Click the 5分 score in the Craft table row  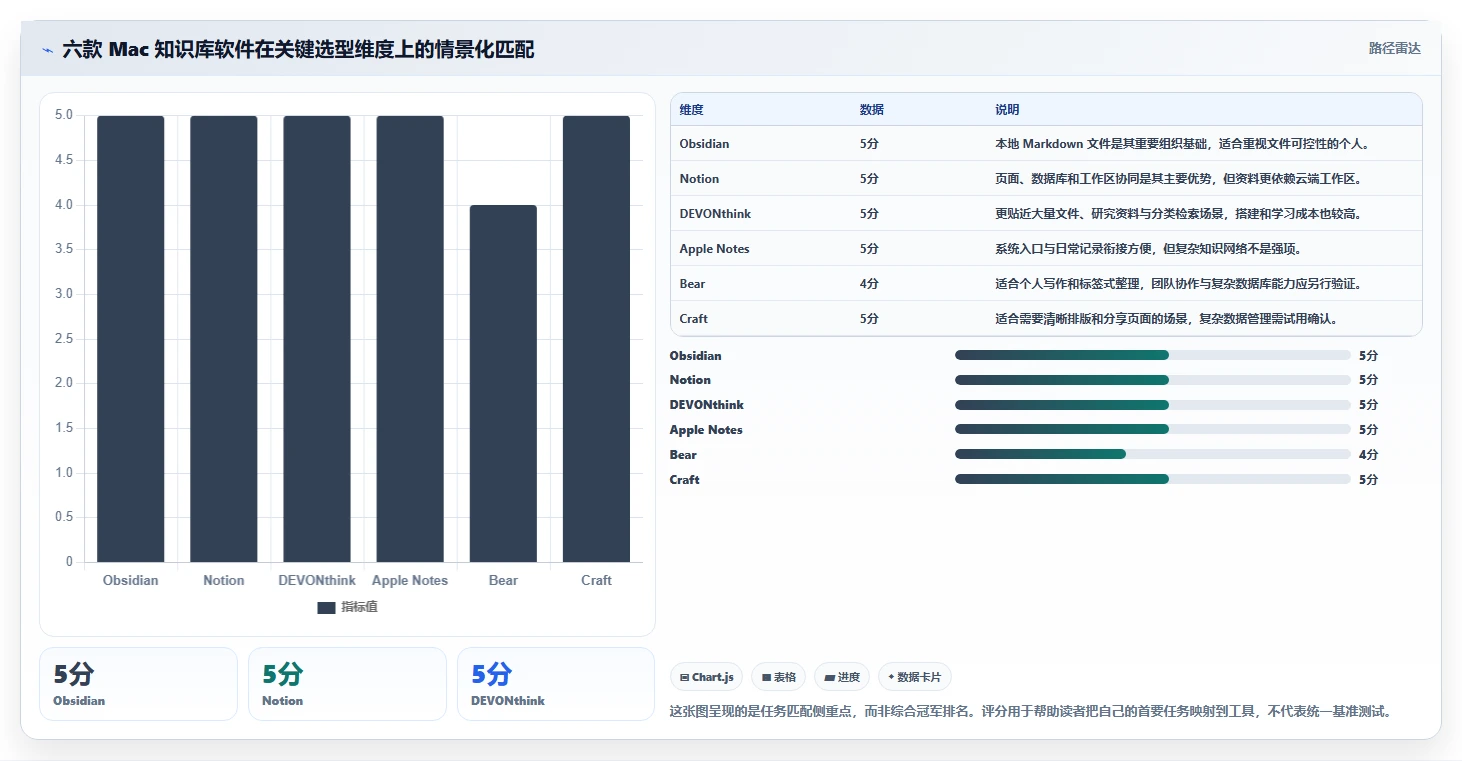pyautogui.click(x=869, y=319)
